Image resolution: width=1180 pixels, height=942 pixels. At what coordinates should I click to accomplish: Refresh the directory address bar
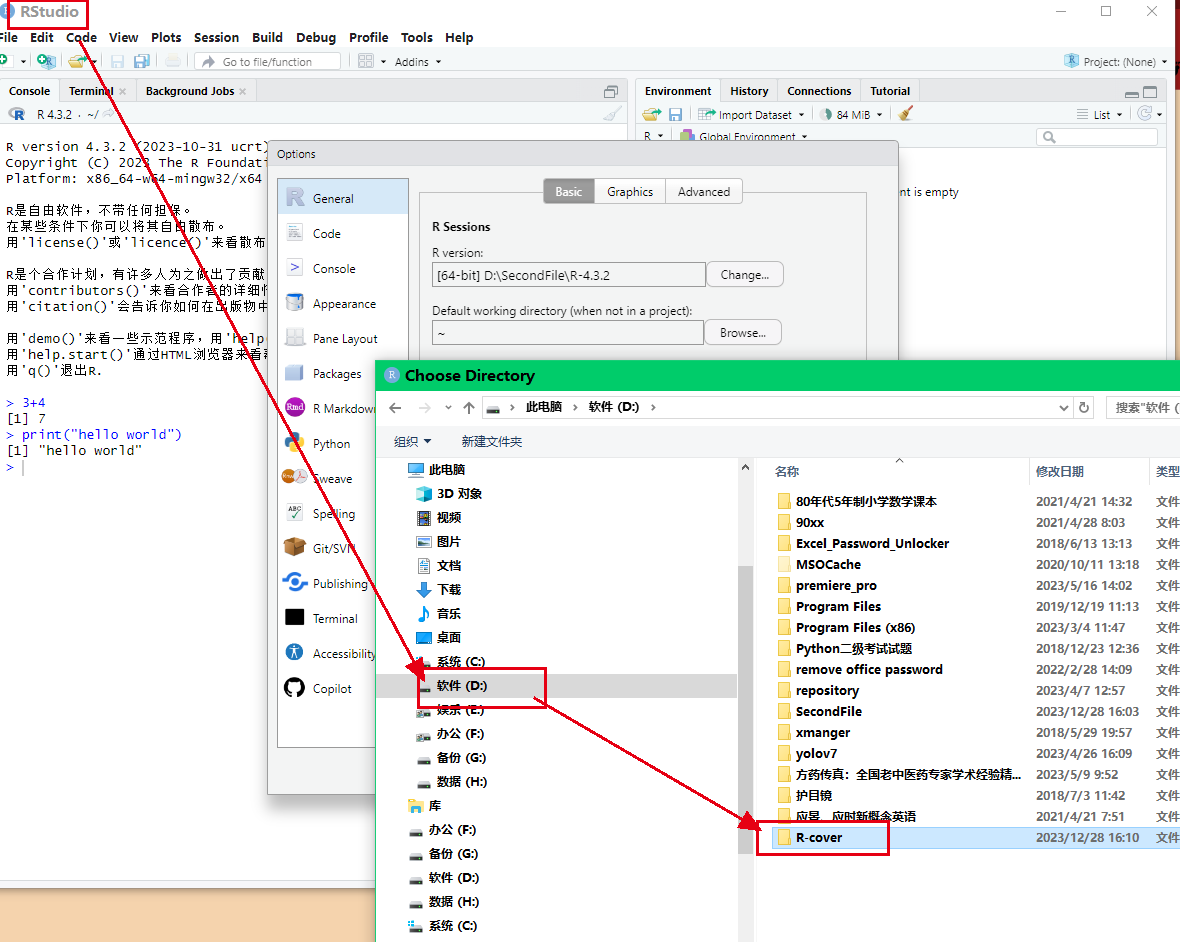(1084, 407)
